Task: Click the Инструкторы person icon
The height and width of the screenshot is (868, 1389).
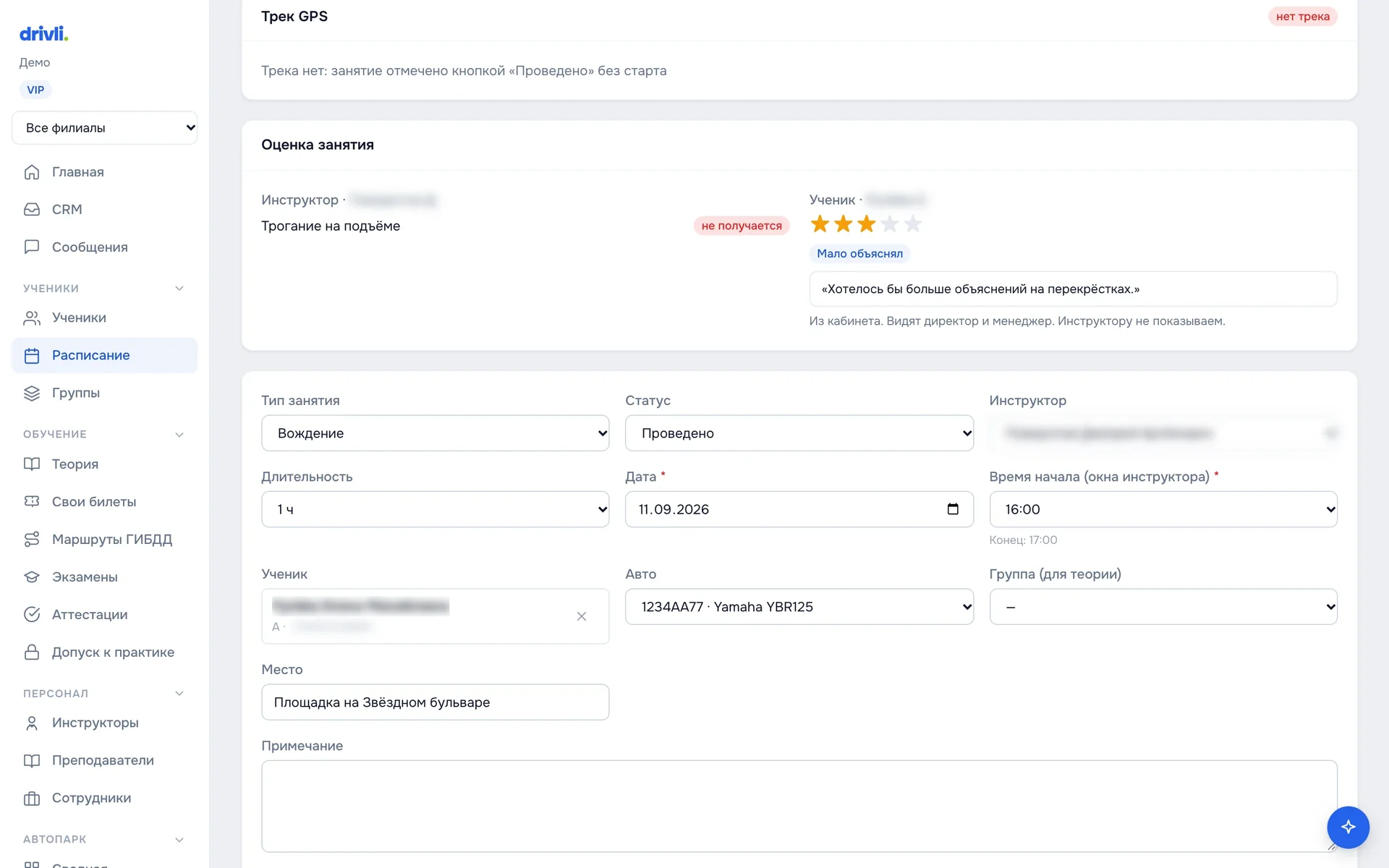Action: (32, 723)
